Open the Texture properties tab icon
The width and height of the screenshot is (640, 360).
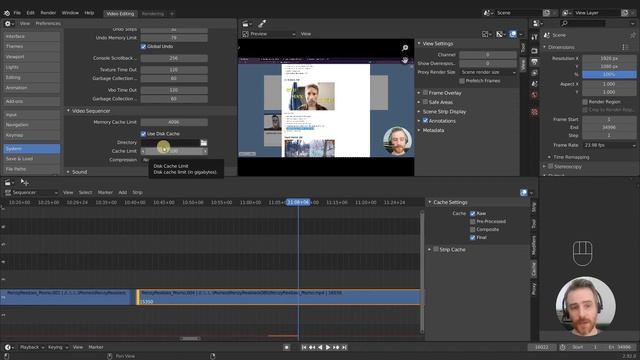pyautogui.click(x=534, y=112)
